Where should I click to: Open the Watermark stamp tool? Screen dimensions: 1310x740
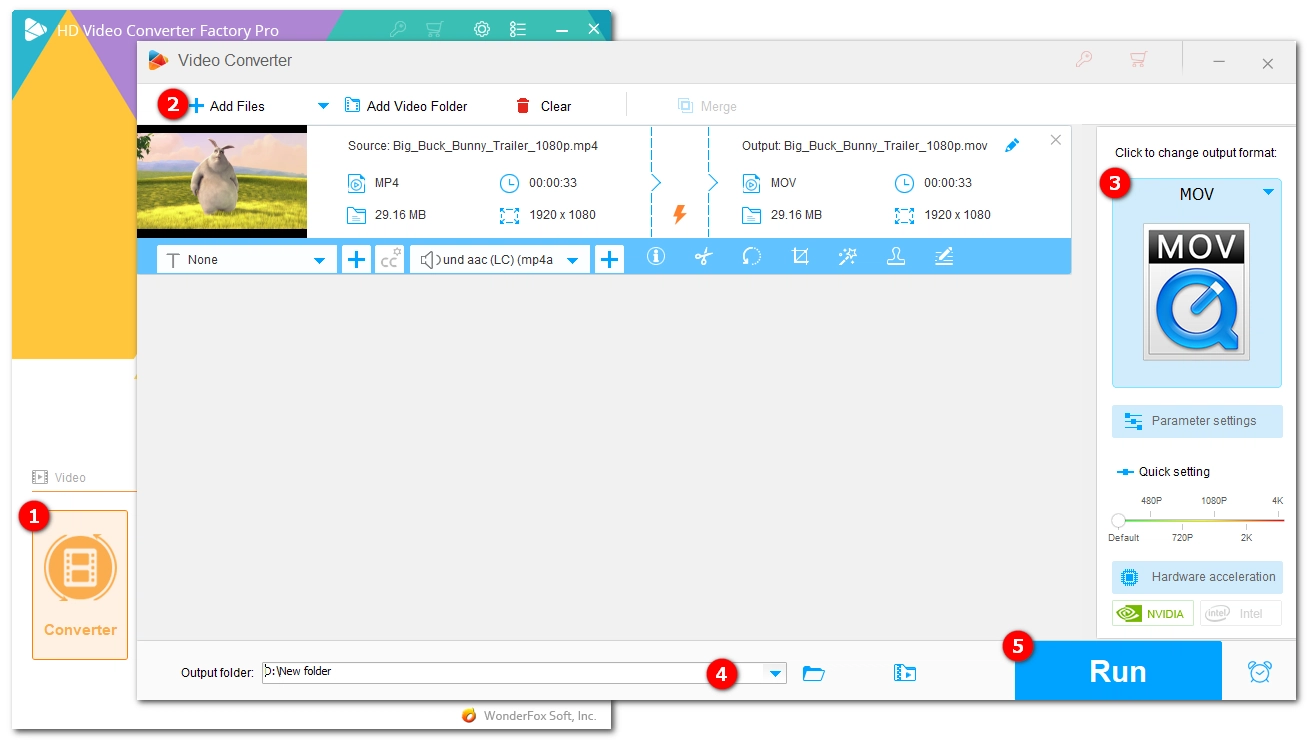point(896,257)
